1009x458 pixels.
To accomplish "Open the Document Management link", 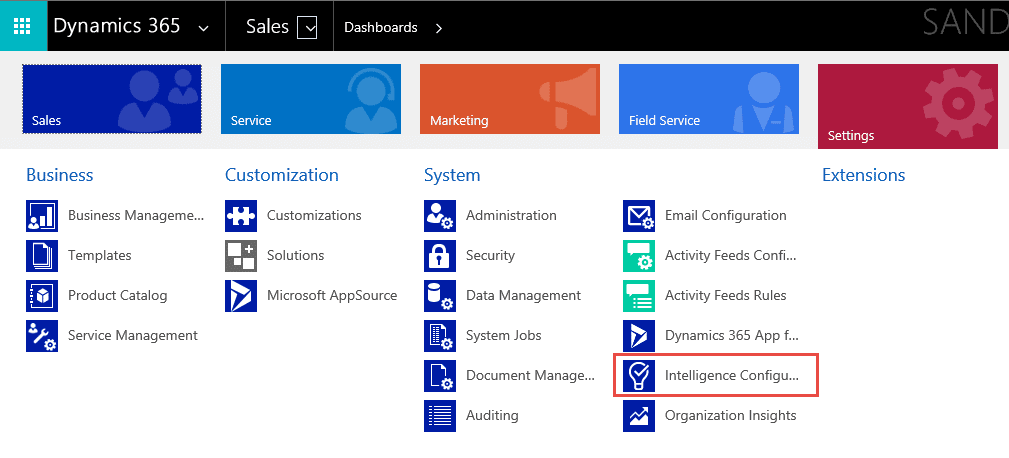I will click(530, 376).
